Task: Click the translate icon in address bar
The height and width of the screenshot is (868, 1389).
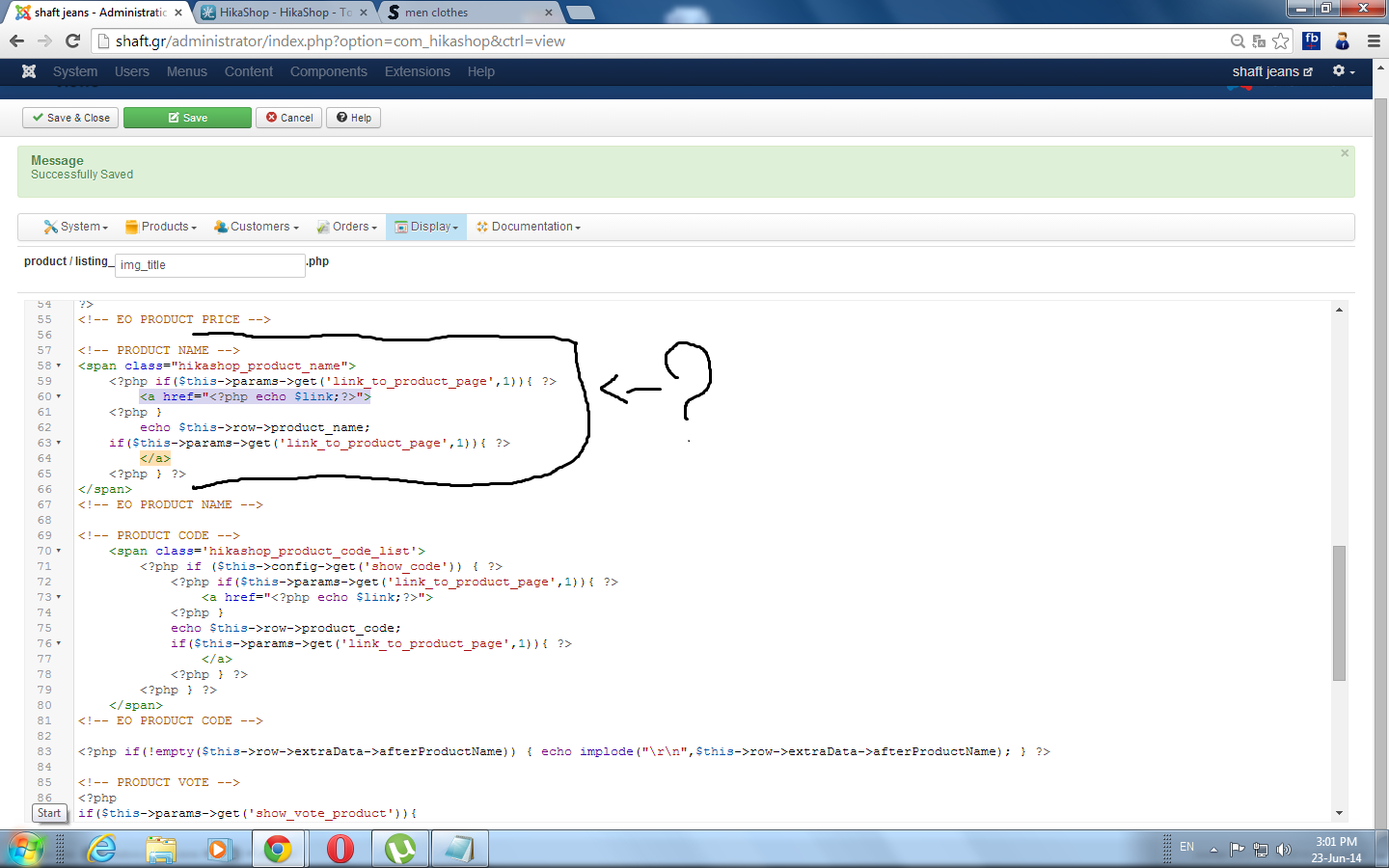Action: pyautogui.click(x=1259, y=41)
